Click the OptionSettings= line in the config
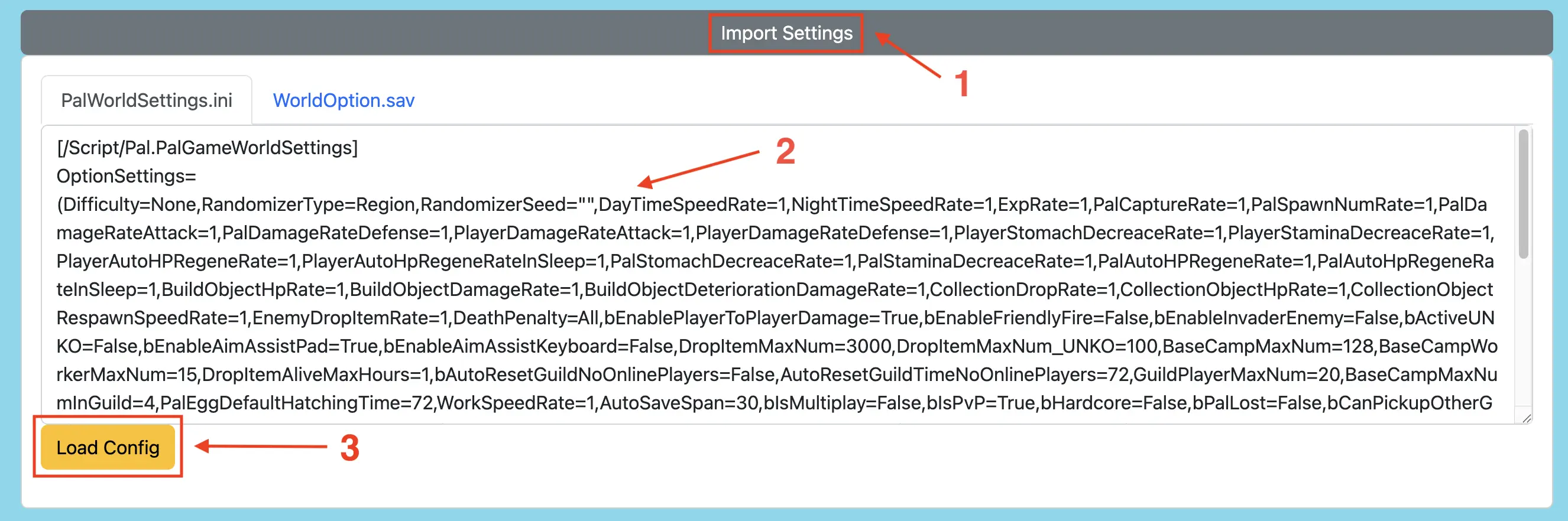The height and width of the screenshot is (521, 1568). (126, 176)
